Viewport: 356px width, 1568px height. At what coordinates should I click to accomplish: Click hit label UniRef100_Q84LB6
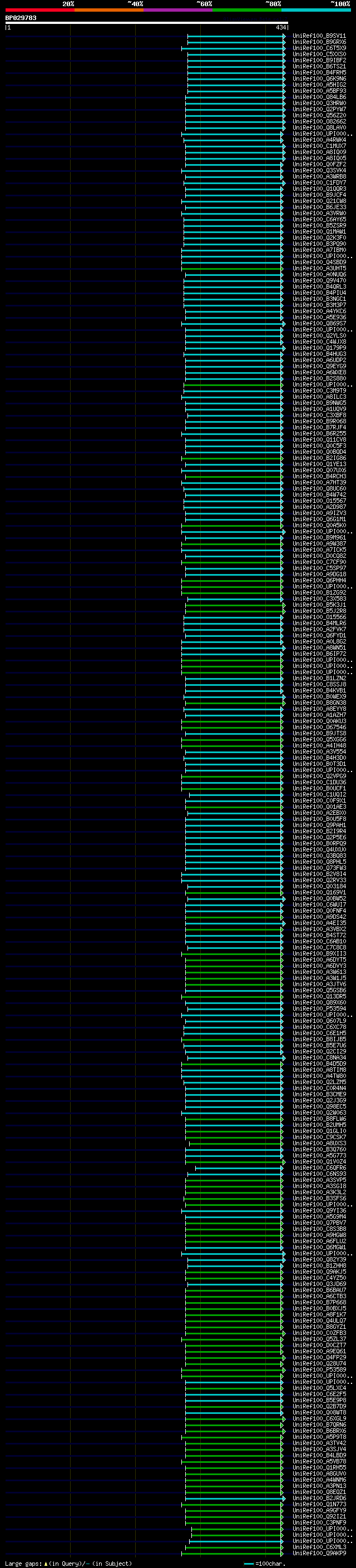click(319, 97)
